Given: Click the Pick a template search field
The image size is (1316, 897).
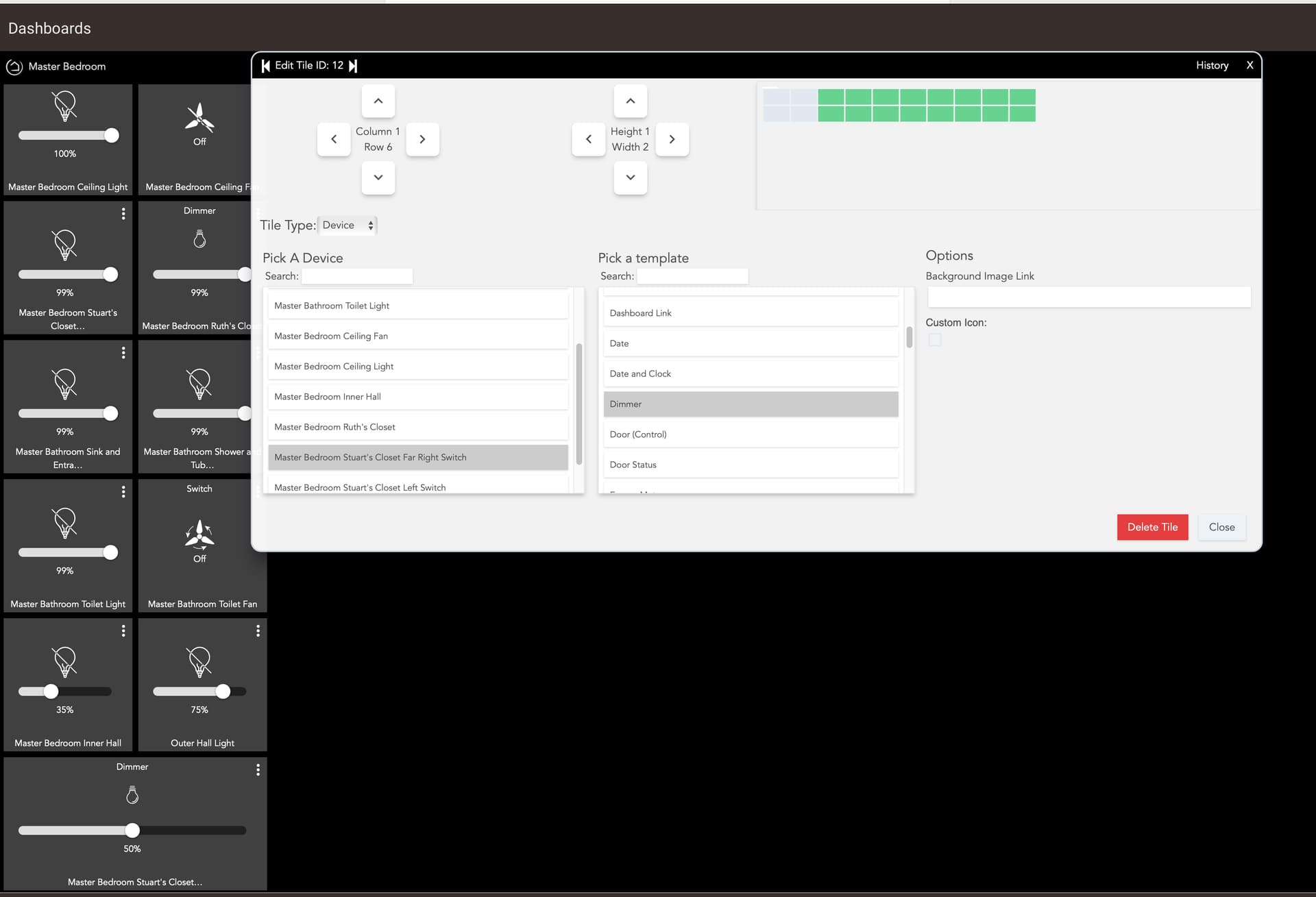Looking at the screenshot, I should point(692,276).
